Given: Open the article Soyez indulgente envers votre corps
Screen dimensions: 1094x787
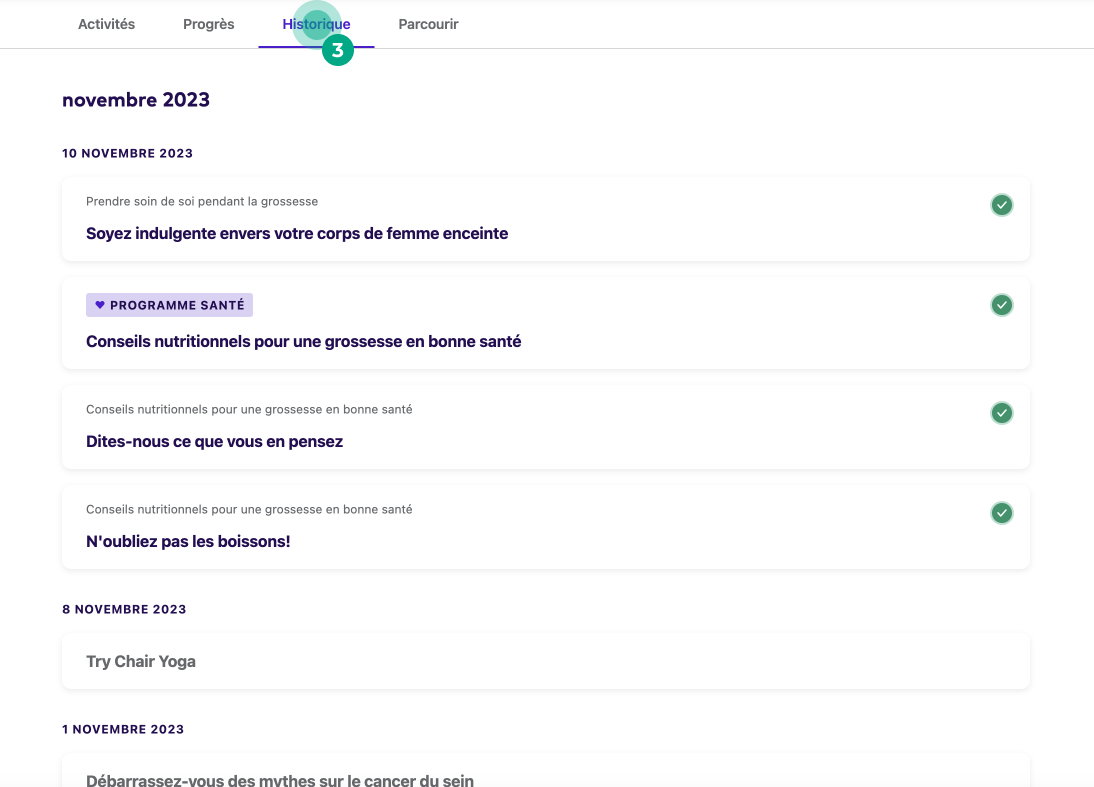Looking at the screenshot, I should point(297,233).
